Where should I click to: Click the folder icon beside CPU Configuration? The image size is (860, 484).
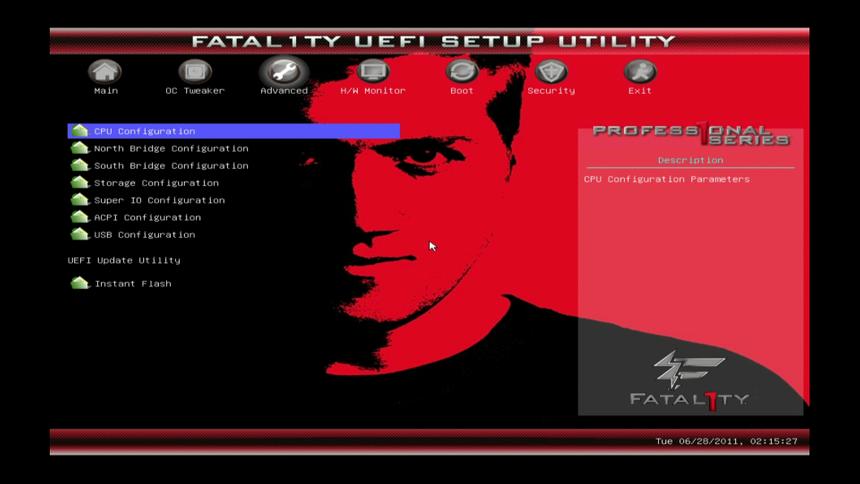[x=80, y=131]
